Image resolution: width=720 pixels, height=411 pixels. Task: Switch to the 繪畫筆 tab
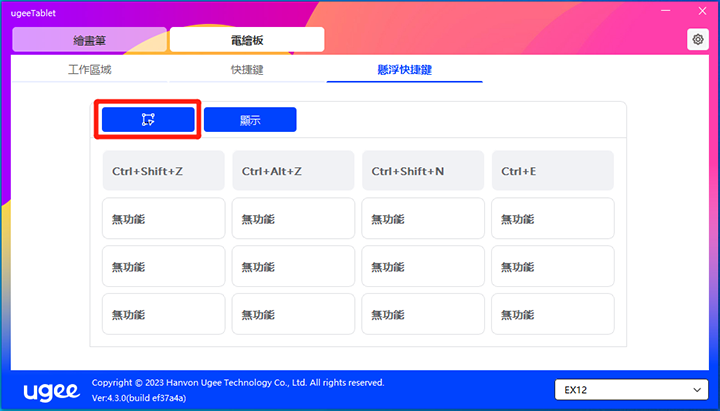pos(88,40)
